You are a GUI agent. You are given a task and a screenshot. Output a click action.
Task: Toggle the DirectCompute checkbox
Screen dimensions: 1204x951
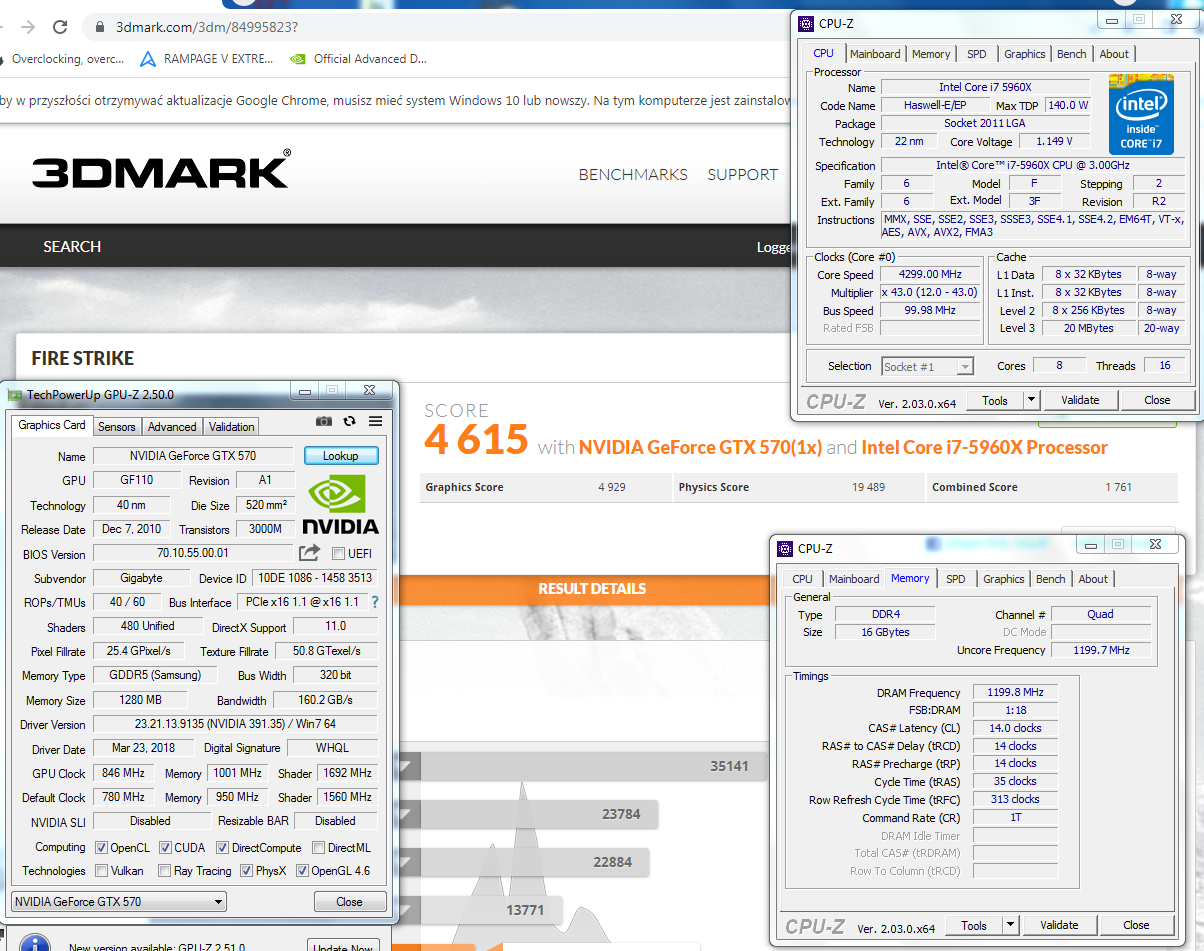tap(223, 847)
